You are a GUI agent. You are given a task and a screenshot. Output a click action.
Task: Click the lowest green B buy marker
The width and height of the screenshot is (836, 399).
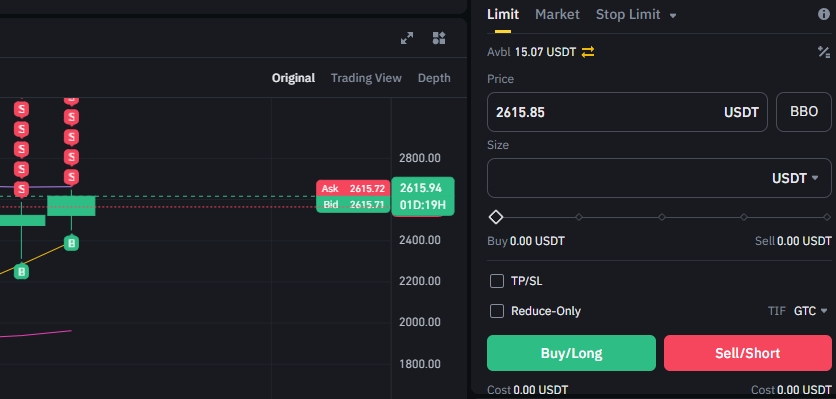21,272
